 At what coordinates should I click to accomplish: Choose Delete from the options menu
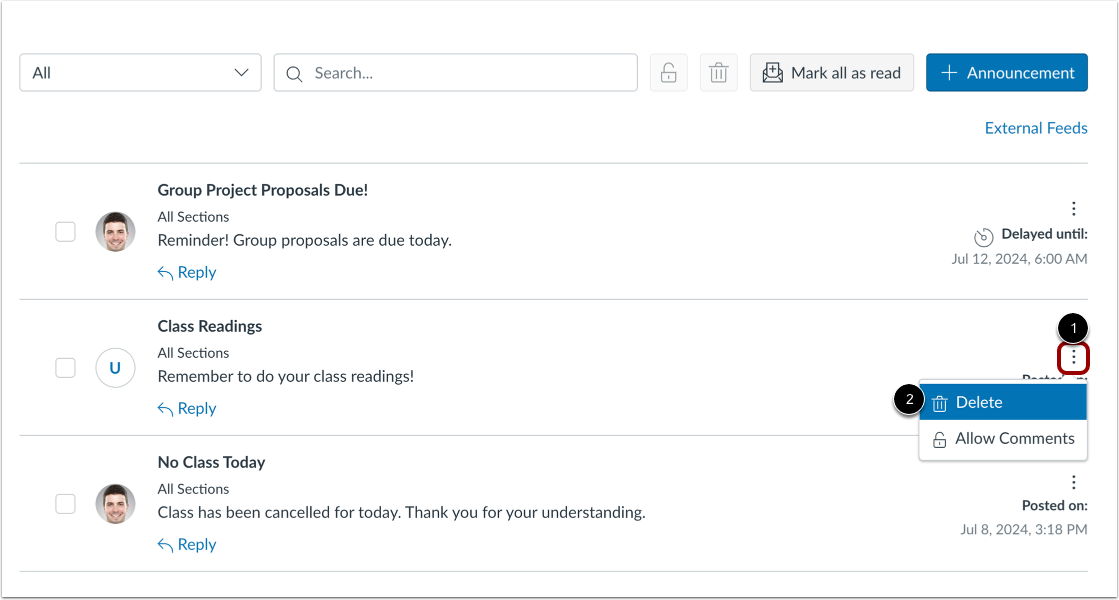(1002, 402)
